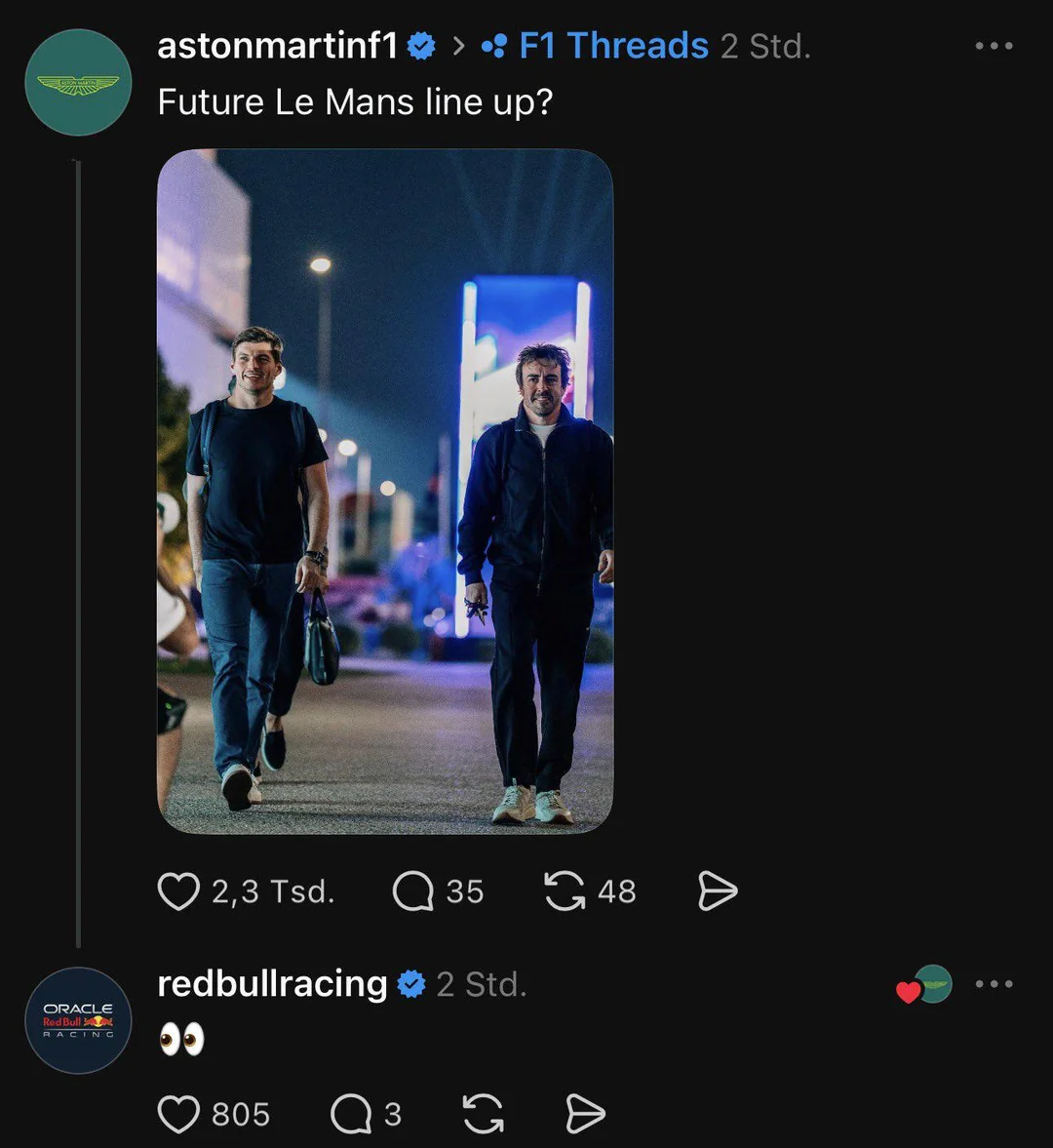
Task: Open redbullracing reply options menu
Action: point(994,983)
